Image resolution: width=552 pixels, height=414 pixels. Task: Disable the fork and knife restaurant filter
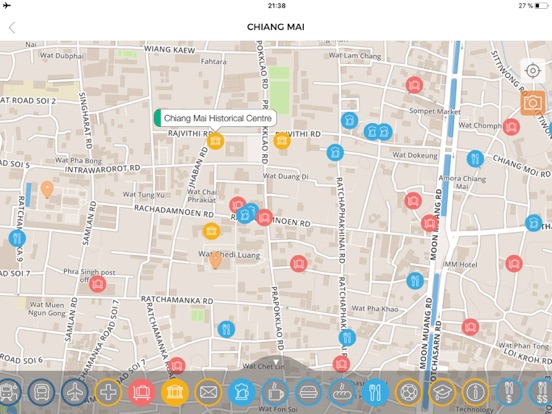(375, 392)
